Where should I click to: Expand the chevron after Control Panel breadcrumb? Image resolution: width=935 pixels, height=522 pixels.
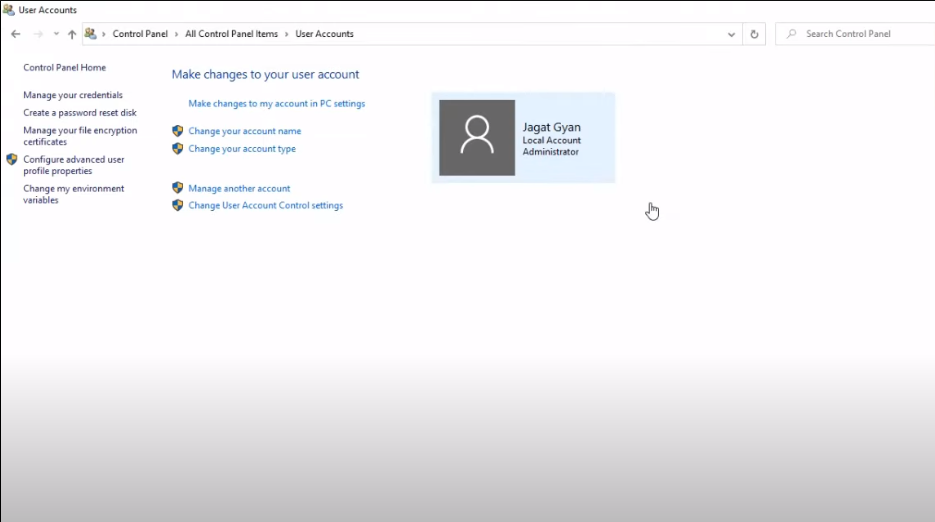177,34
